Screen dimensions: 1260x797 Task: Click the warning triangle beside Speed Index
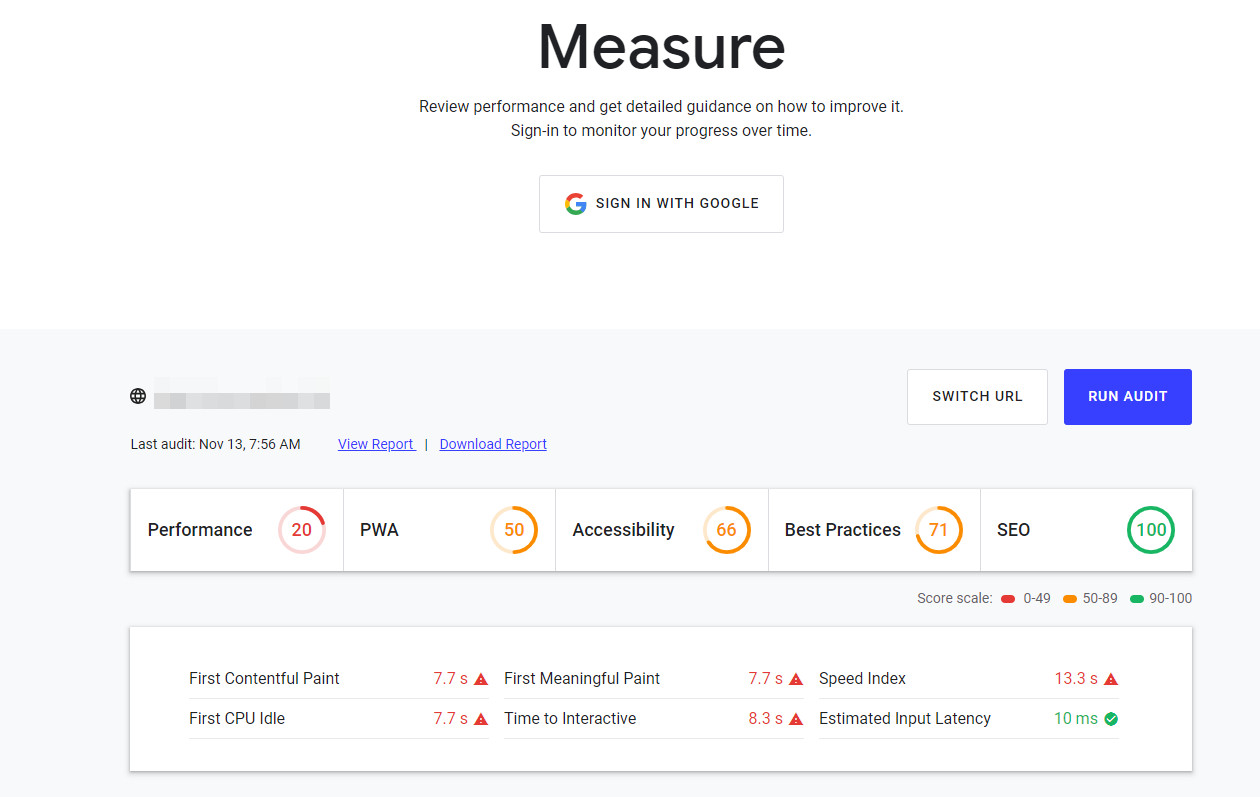click(1112, 678)
